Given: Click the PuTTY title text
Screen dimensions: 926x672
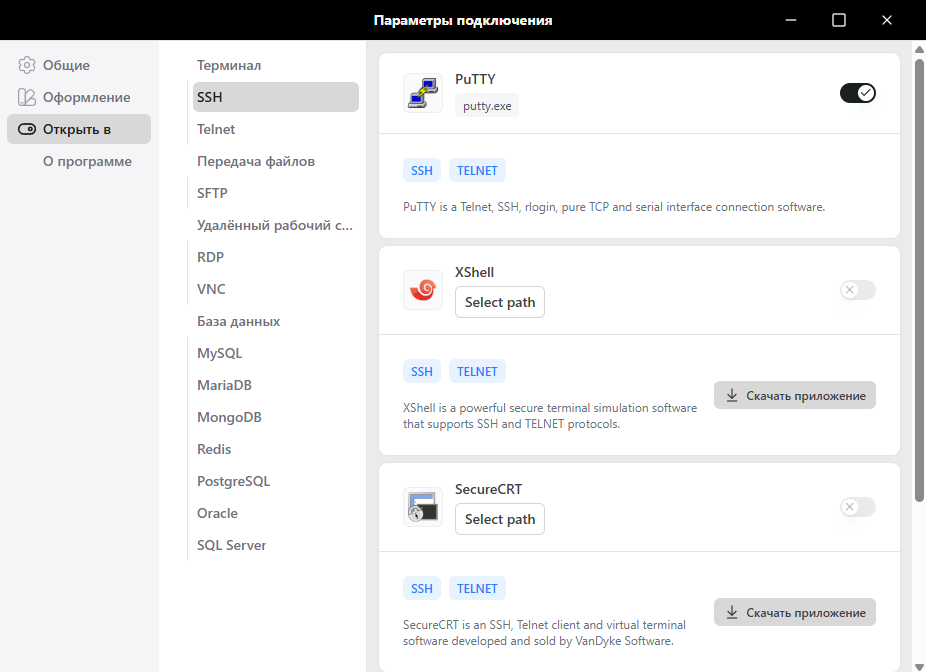Looking at the screenshot, I should tap(475, 79).
